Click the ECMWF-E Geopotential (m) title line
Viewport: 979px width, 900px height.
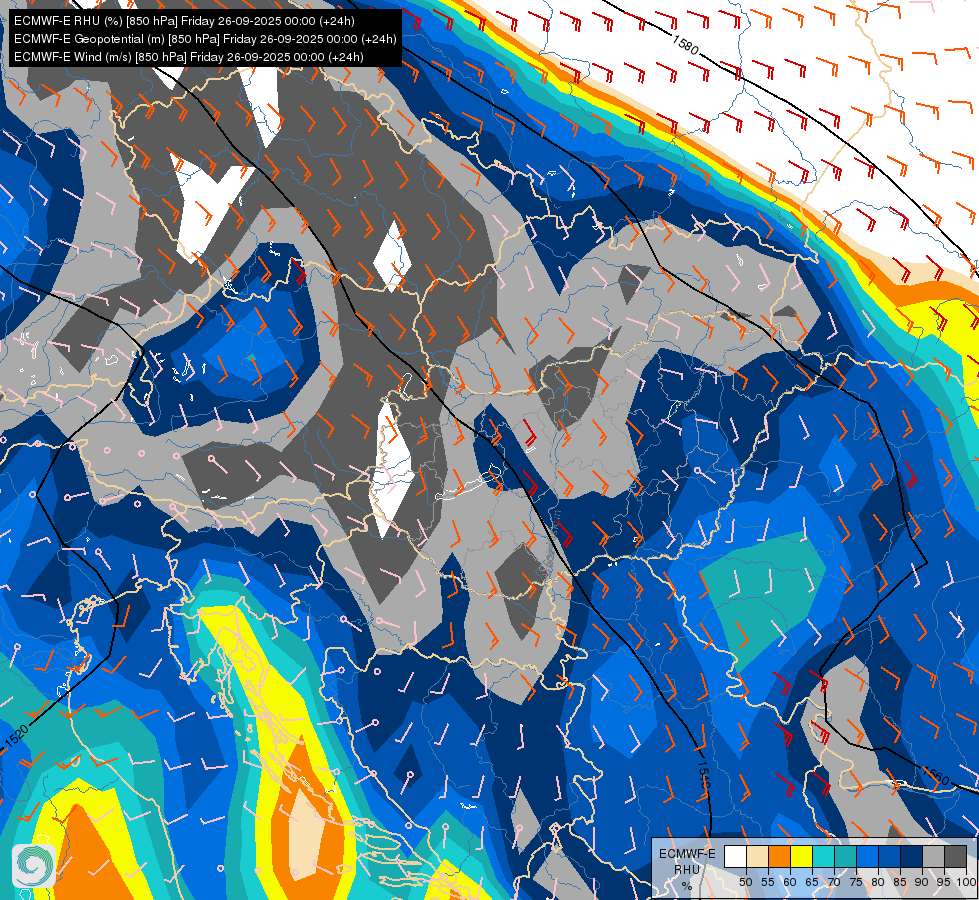click(x=205, y=39)
